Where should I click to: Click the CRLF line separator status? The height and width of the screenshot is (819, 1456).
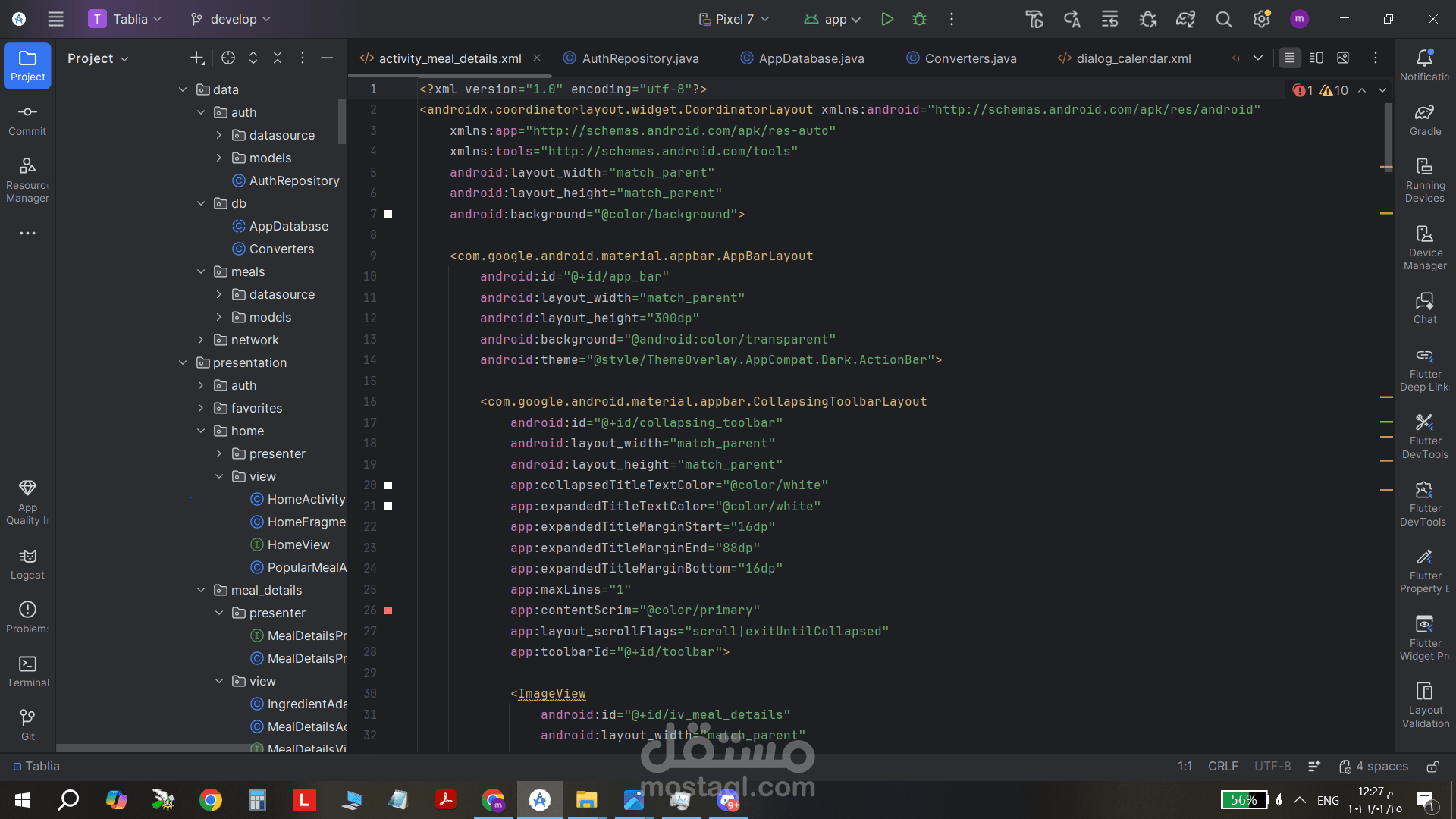[1222, 766]
